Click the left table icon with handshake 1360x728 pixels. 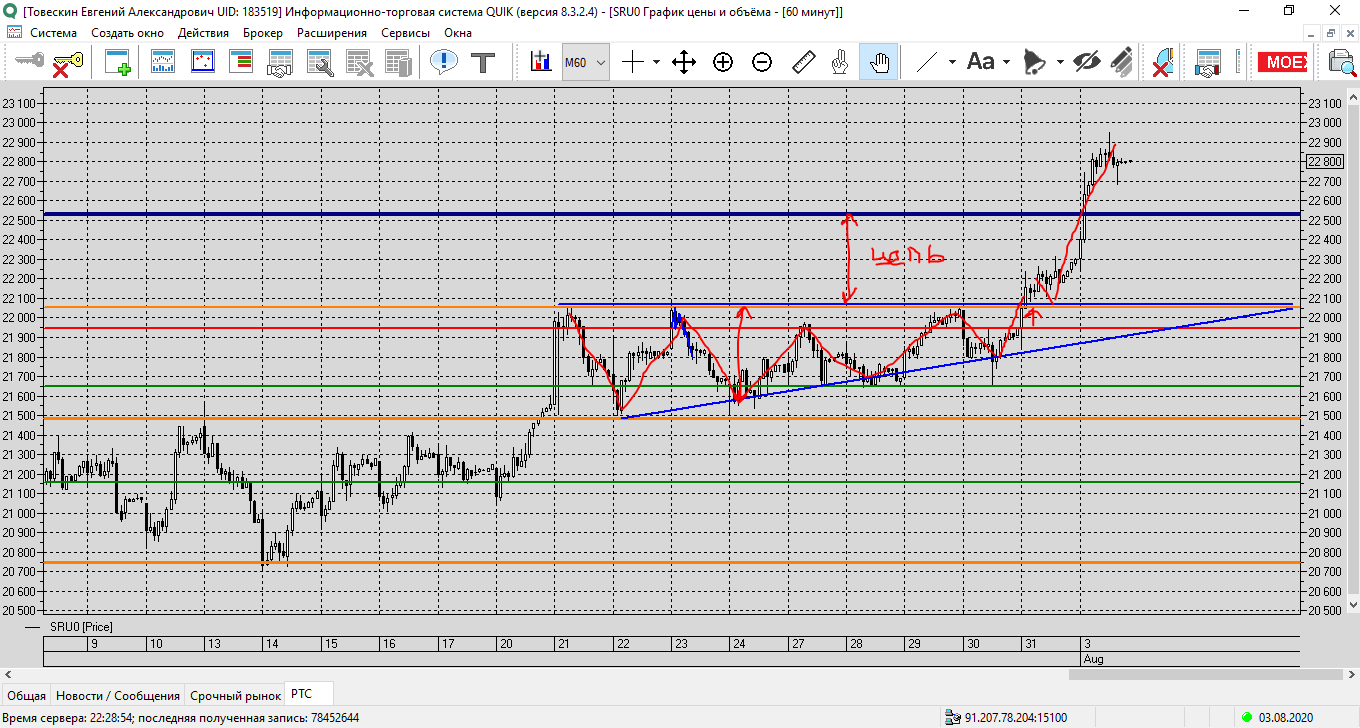(280, 62)
